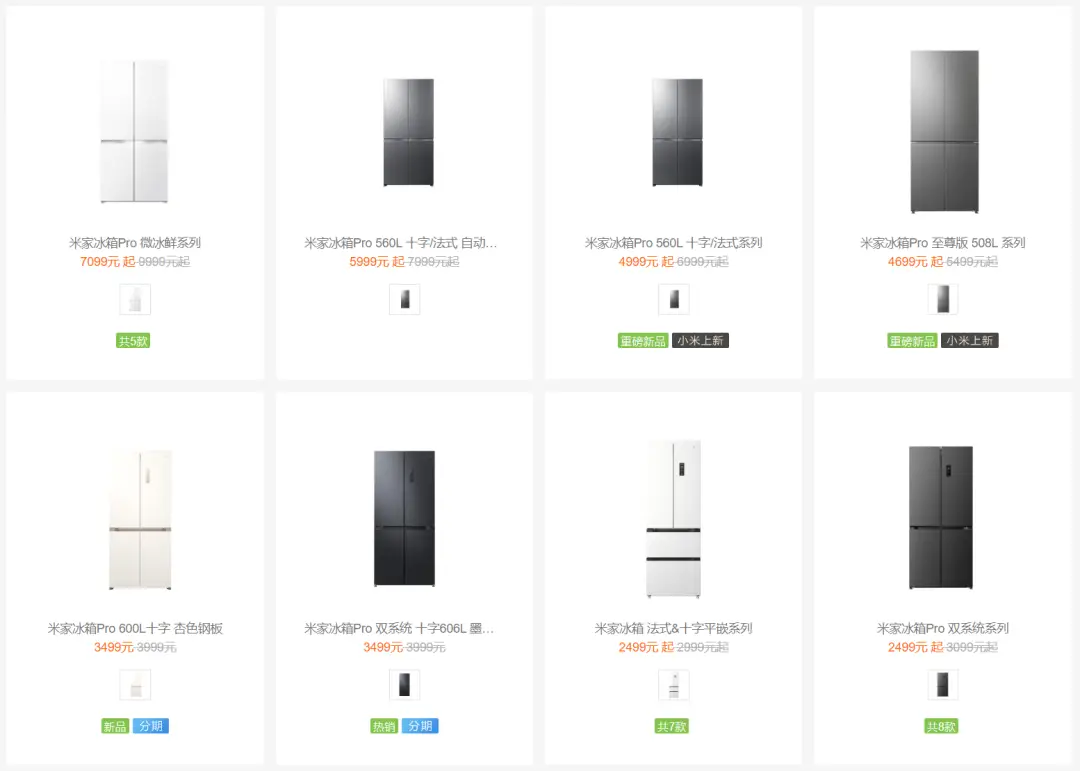1080x771 pixels.
Task: Pick the gray swatch under 5999元 price
Action: 404,300
